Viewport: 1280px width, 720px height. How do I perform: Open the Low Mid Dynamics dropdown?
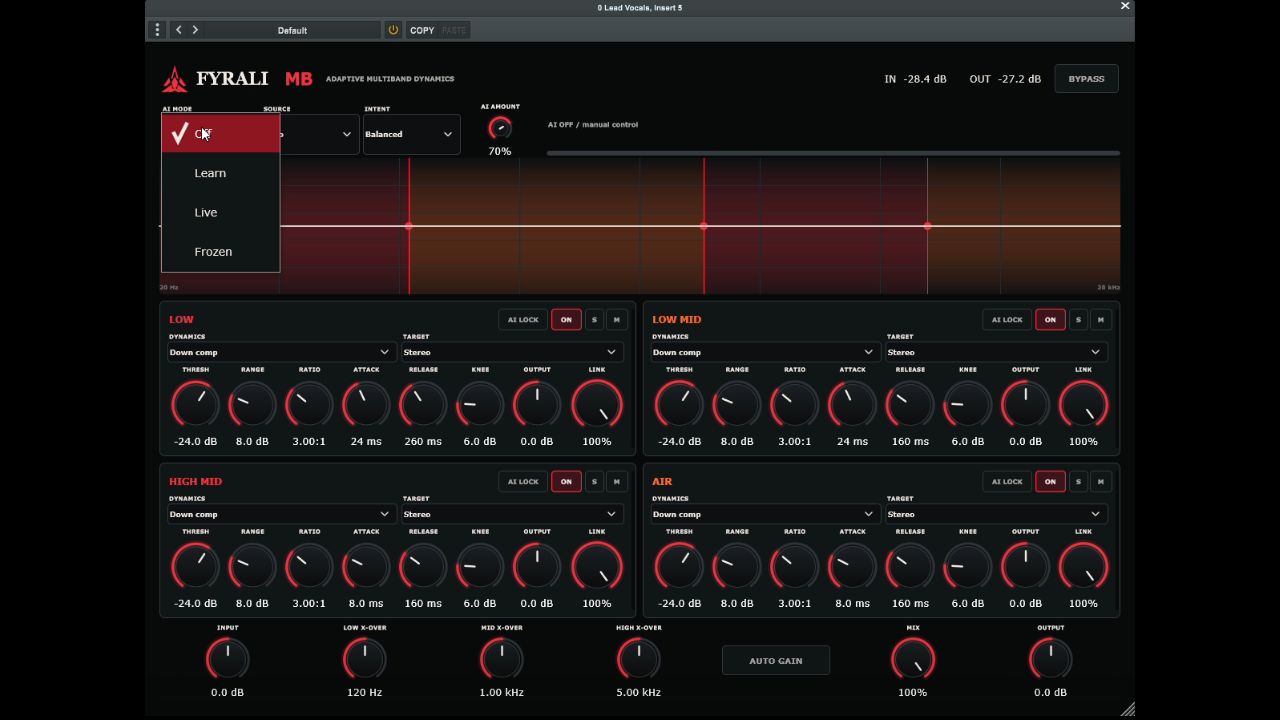(764, 352)
